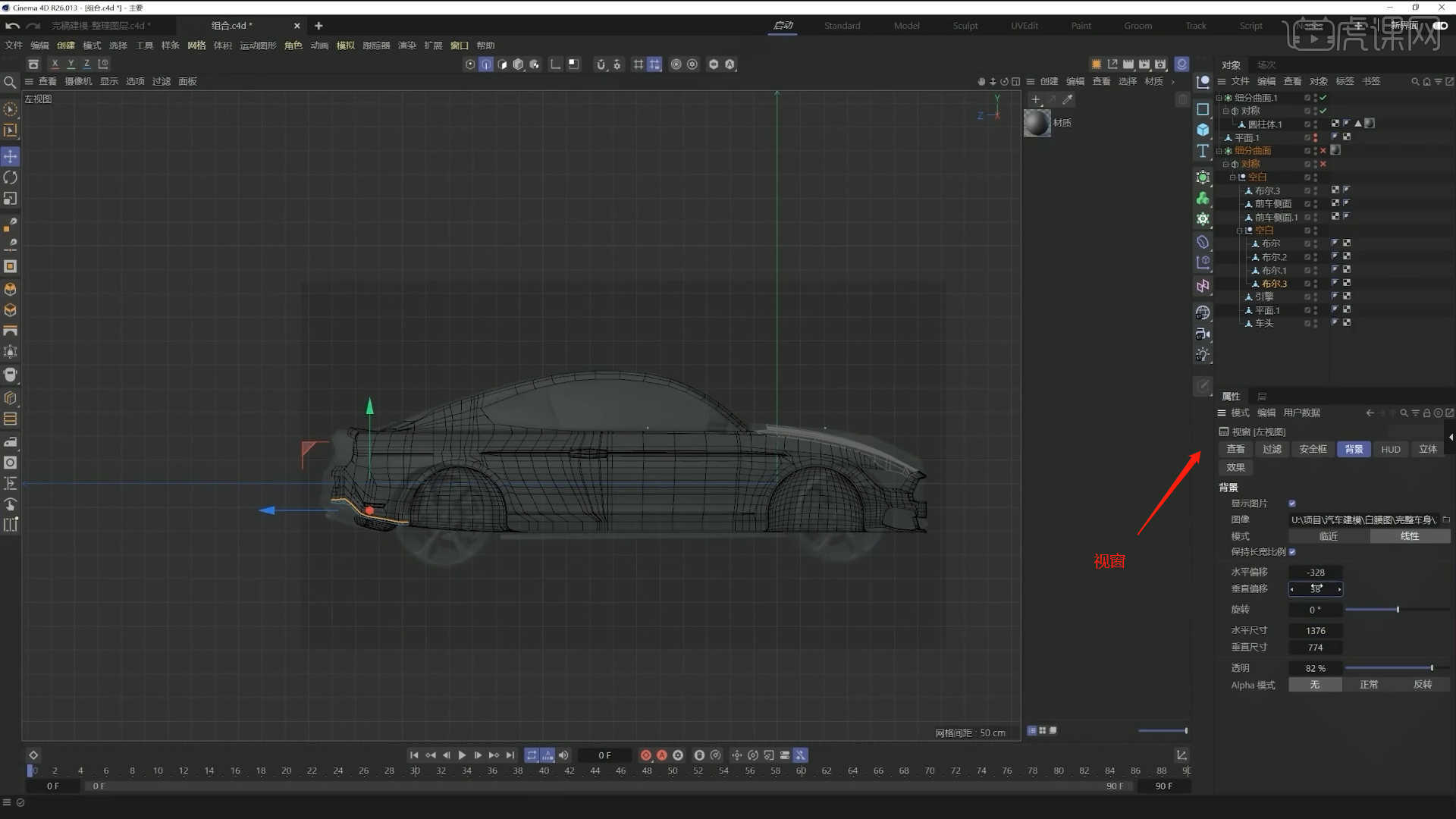Click the create new material plus icon
The width and height of the screenshot is (1456, 819).
[1036, 99]
